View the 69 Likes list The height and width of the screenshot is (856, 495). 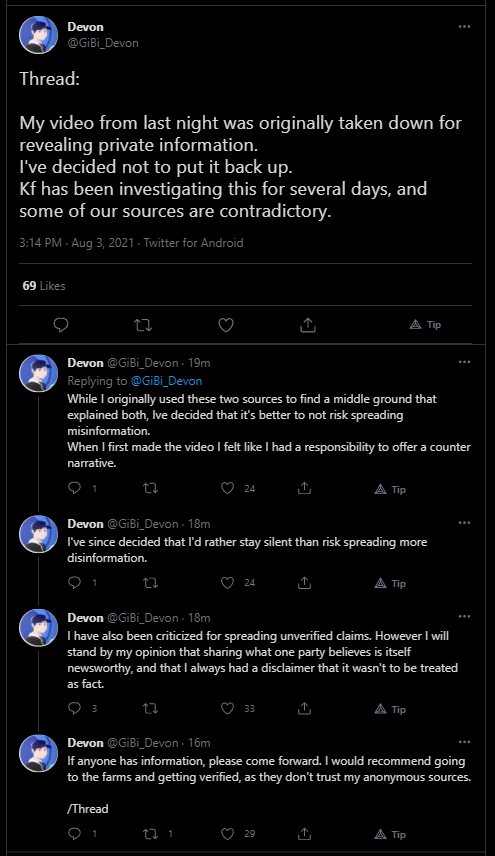point(44,286)
